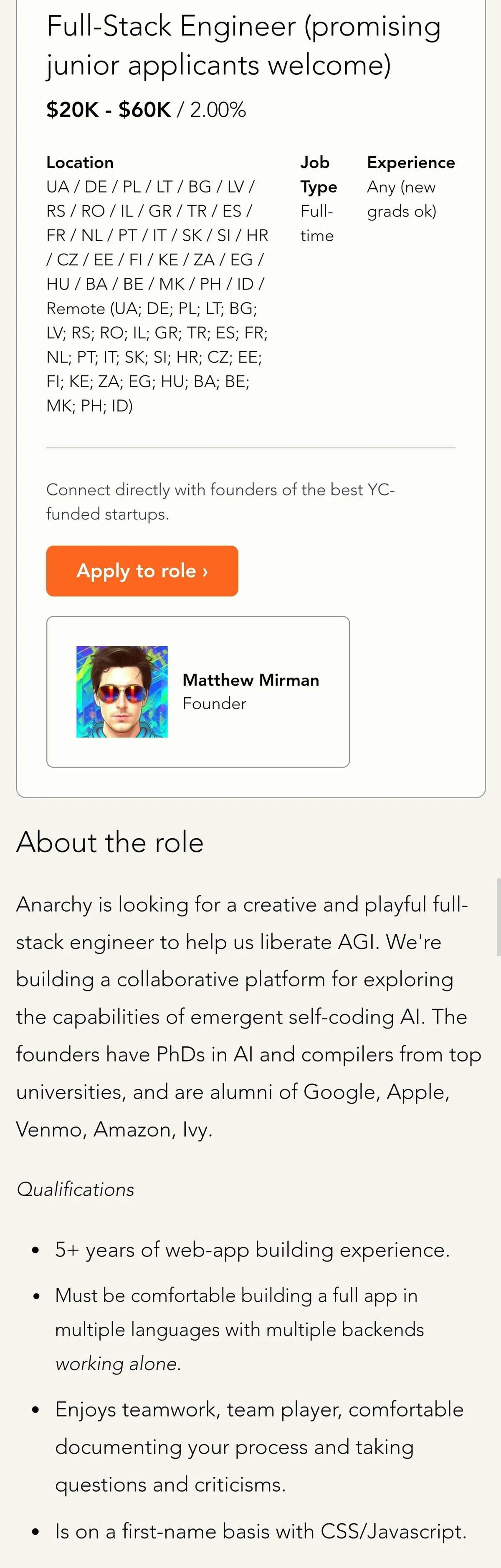Click the Experience heading

tap(411, 163)
